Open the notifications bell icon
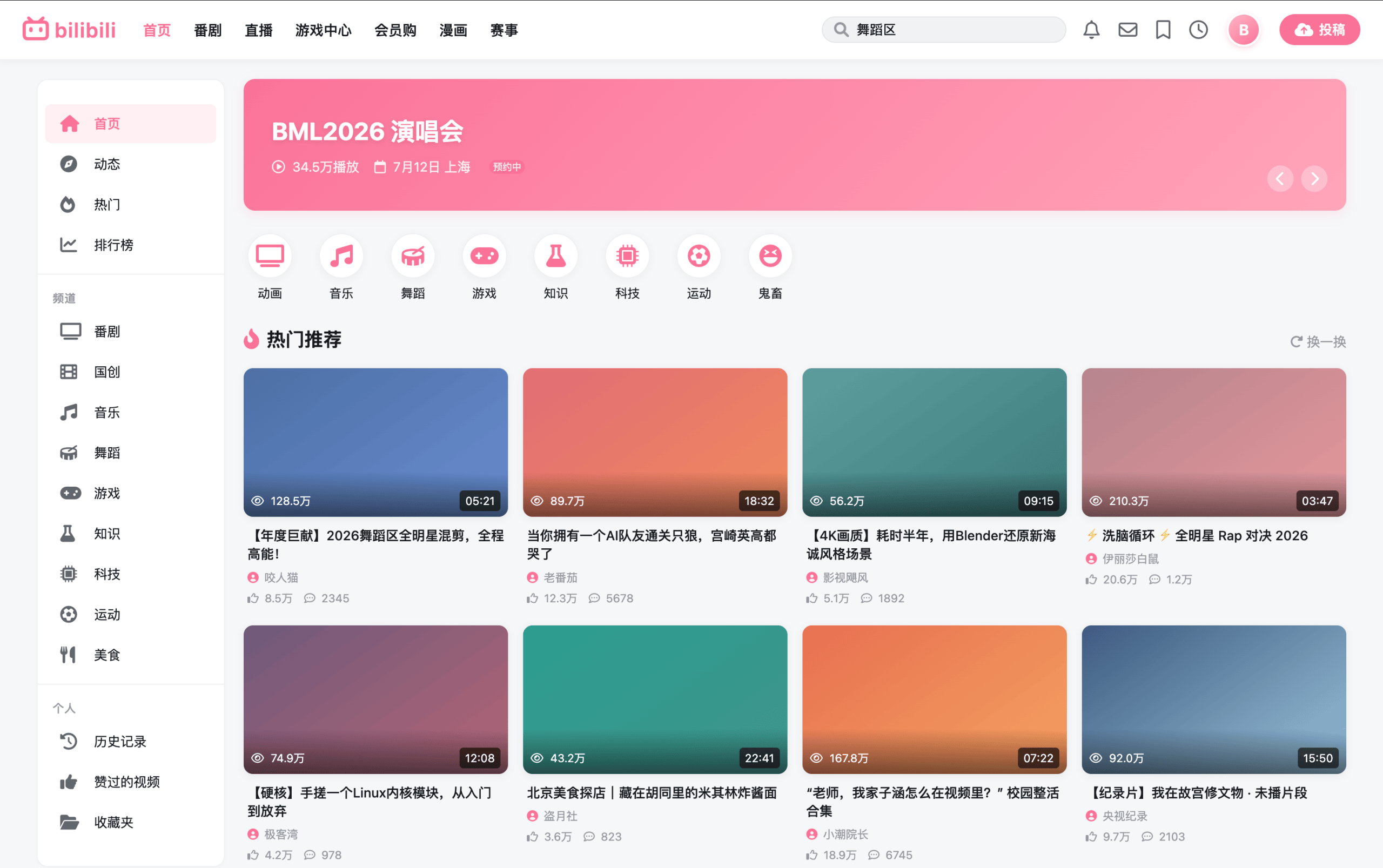Viewport: 1383px width, 868px height. [1091, 30]
